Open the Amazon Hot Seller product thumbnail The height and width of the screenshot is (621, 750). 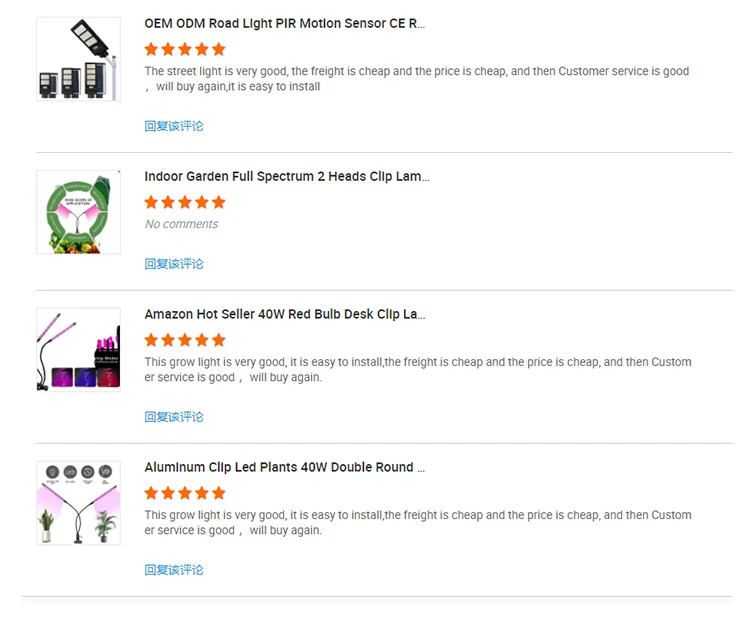click(78, 350)
